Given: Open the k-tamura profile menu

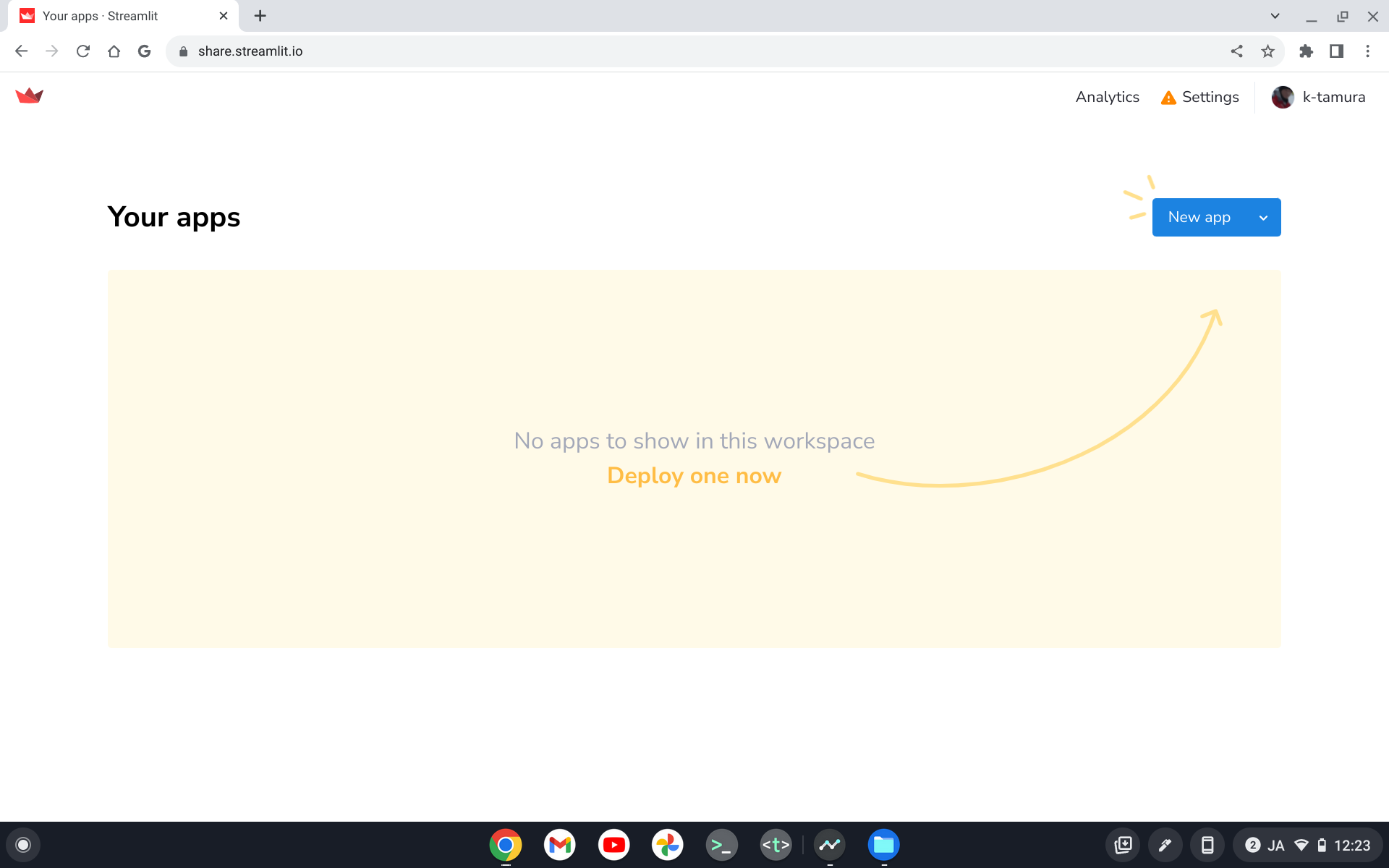Looking at the screenshot, I should [1318, 97].
